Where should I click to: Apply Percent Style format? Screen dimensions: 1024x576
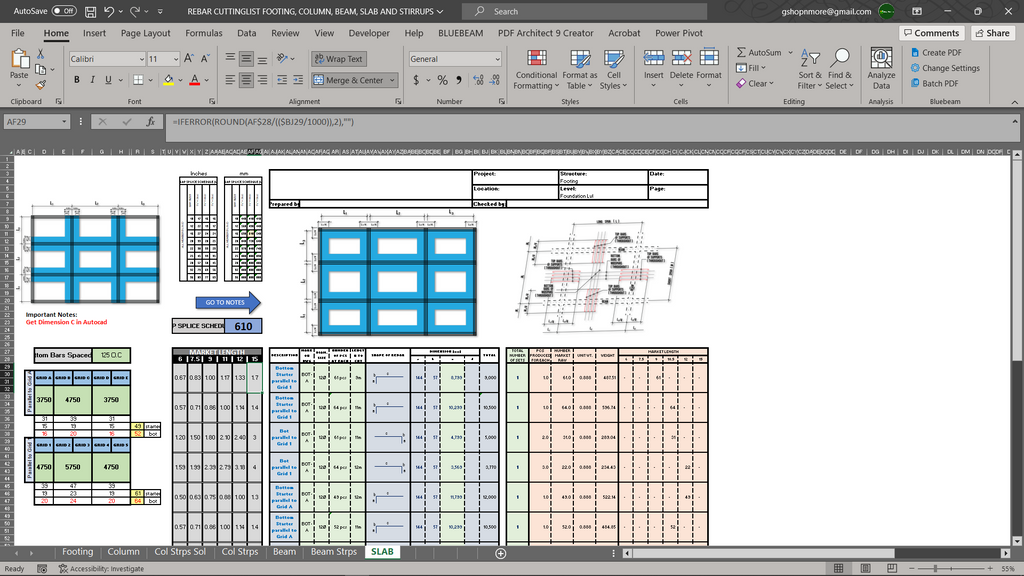point(443,80)
